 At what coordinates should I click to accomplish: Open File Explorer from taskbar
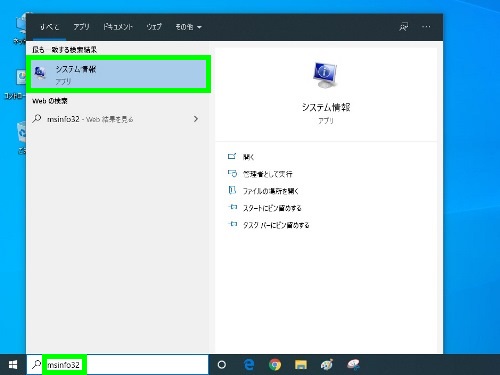[301, 365]
